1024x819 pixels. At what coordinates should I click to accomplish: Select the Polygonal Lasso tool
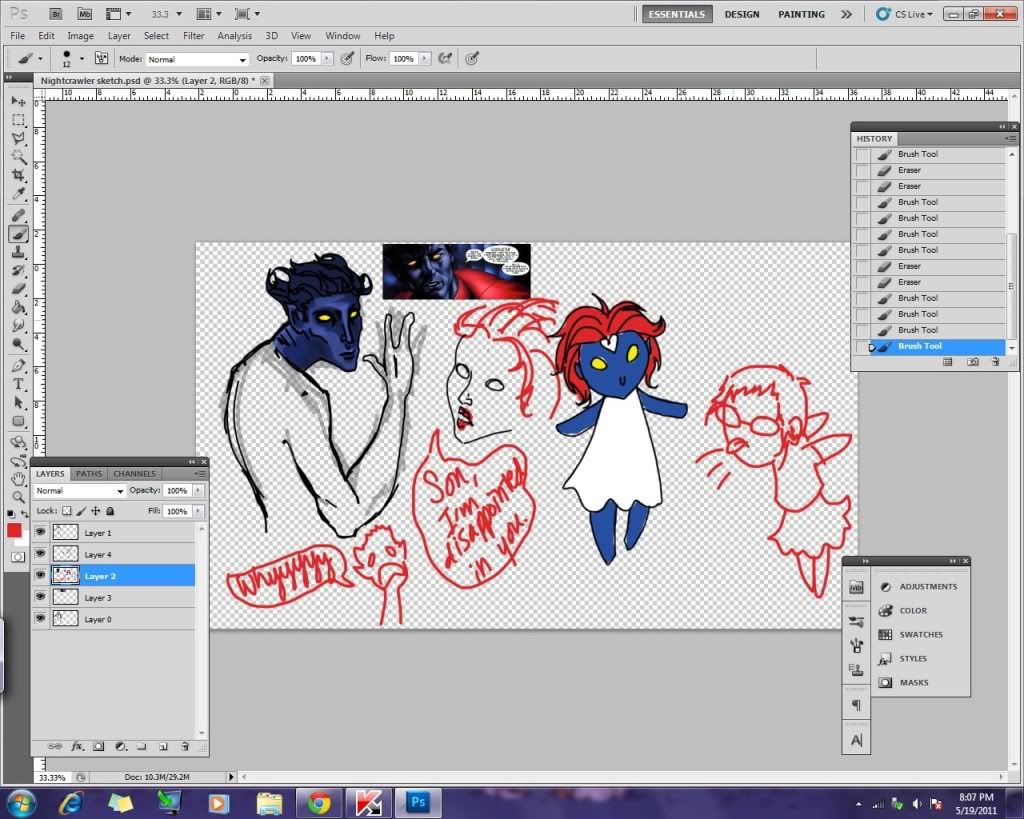pyautogui.click(x=18, y=138)
